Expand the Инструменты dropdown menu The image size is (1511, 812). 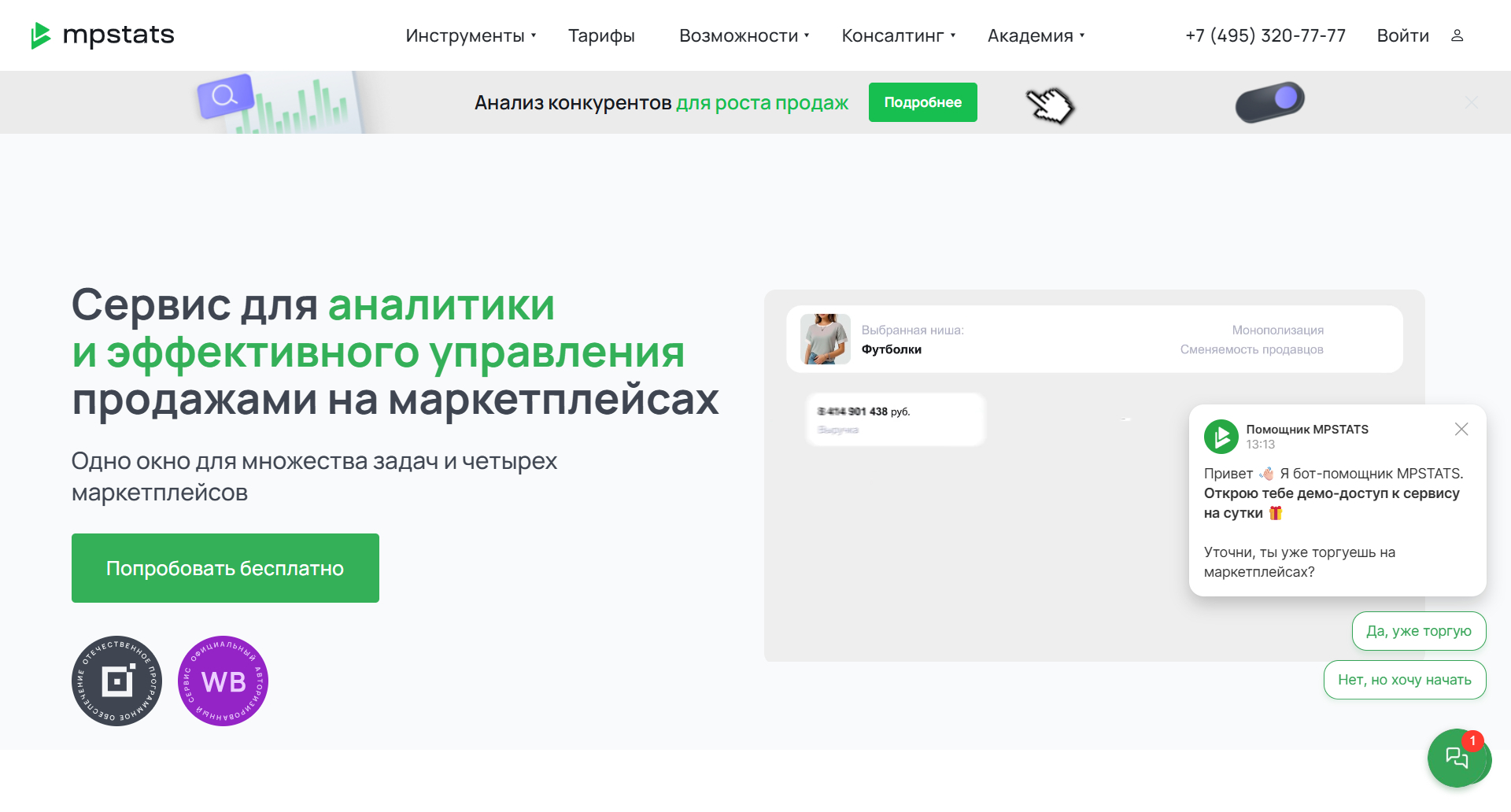click(471, 35)
